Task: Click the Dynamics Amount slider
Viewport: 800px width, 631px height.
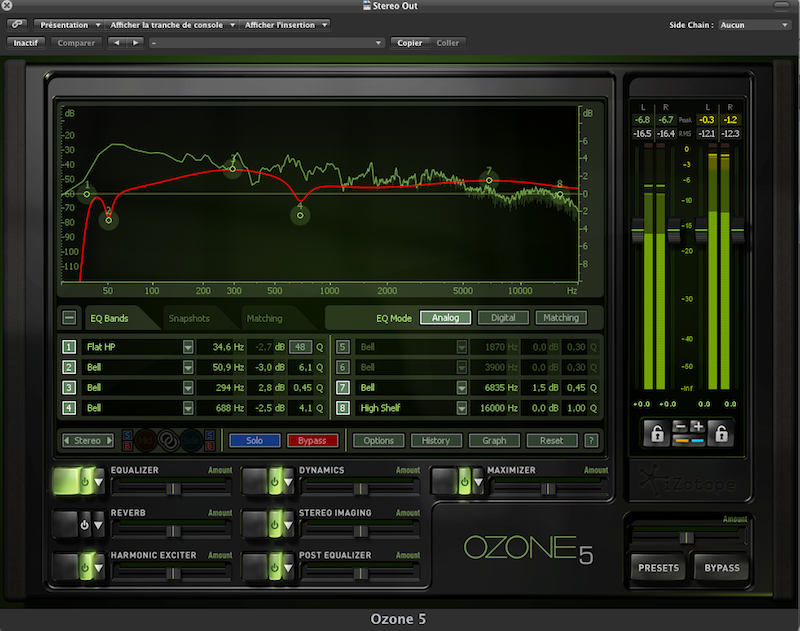Action: [x=360, y=489]
